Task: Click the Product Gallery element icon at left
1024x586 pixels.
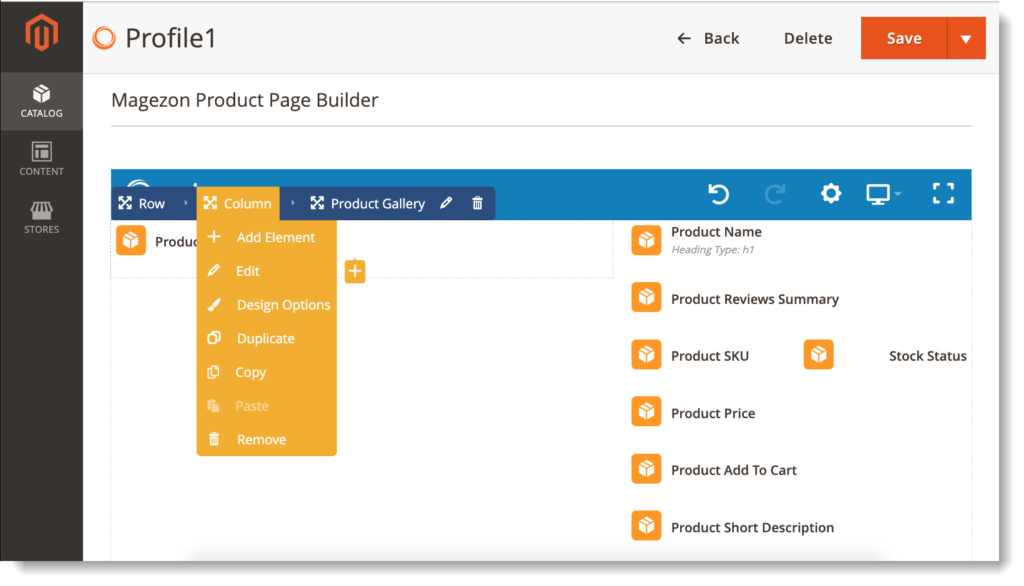Action: click(x=131, y=240)
